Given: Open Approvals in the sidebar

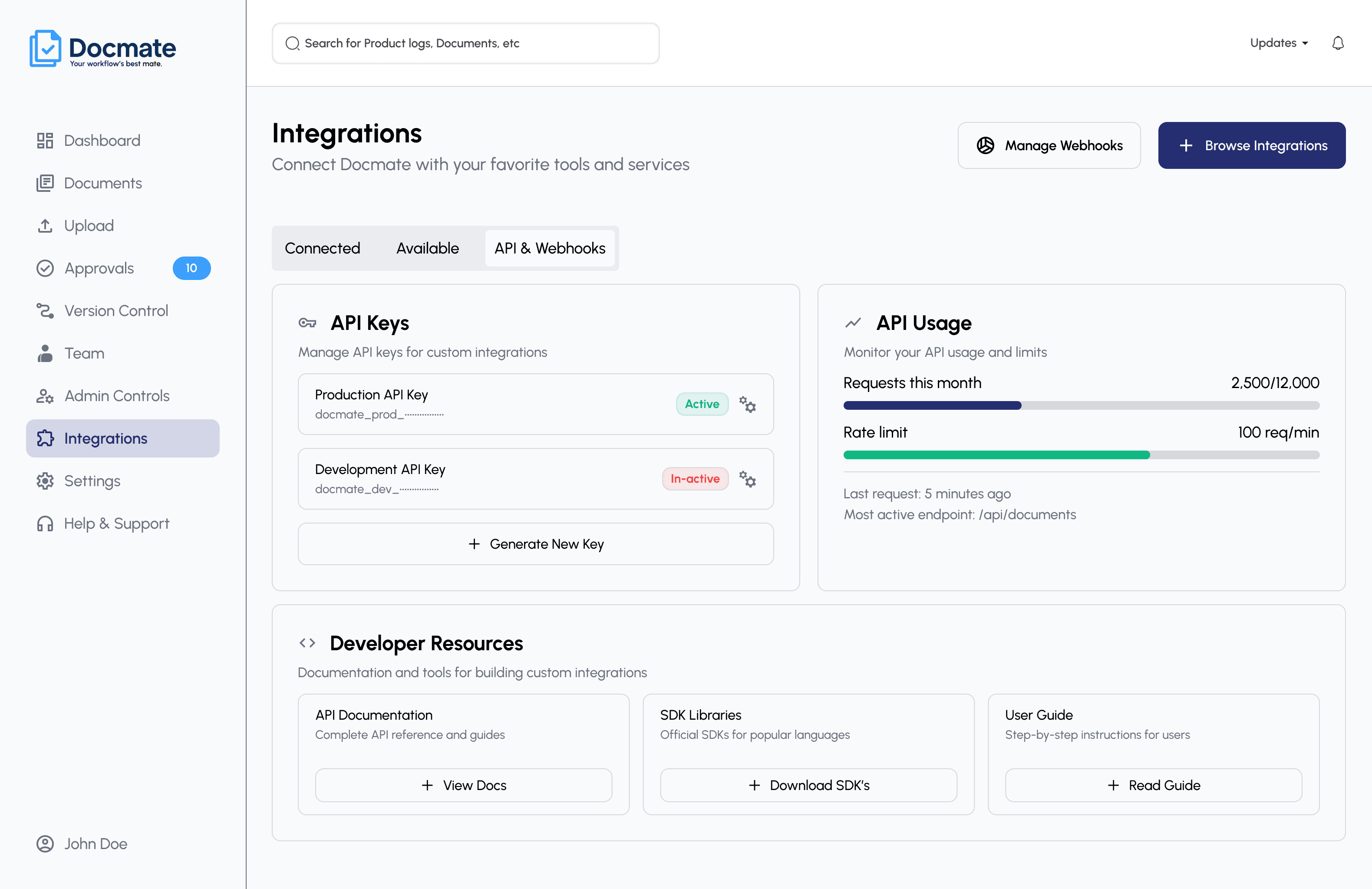Looking at the screenshot, I should pos(123,268).
